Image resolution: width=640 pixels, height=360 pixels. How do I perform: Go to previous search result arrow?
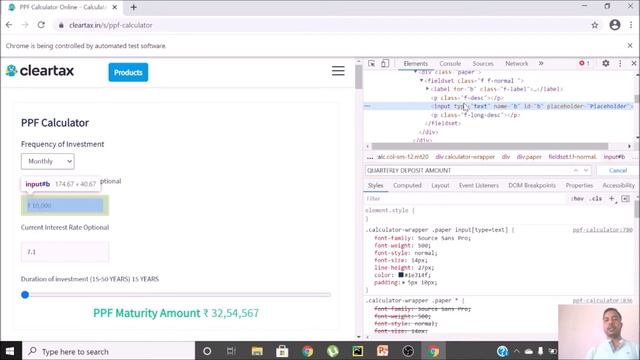(576, 170)
